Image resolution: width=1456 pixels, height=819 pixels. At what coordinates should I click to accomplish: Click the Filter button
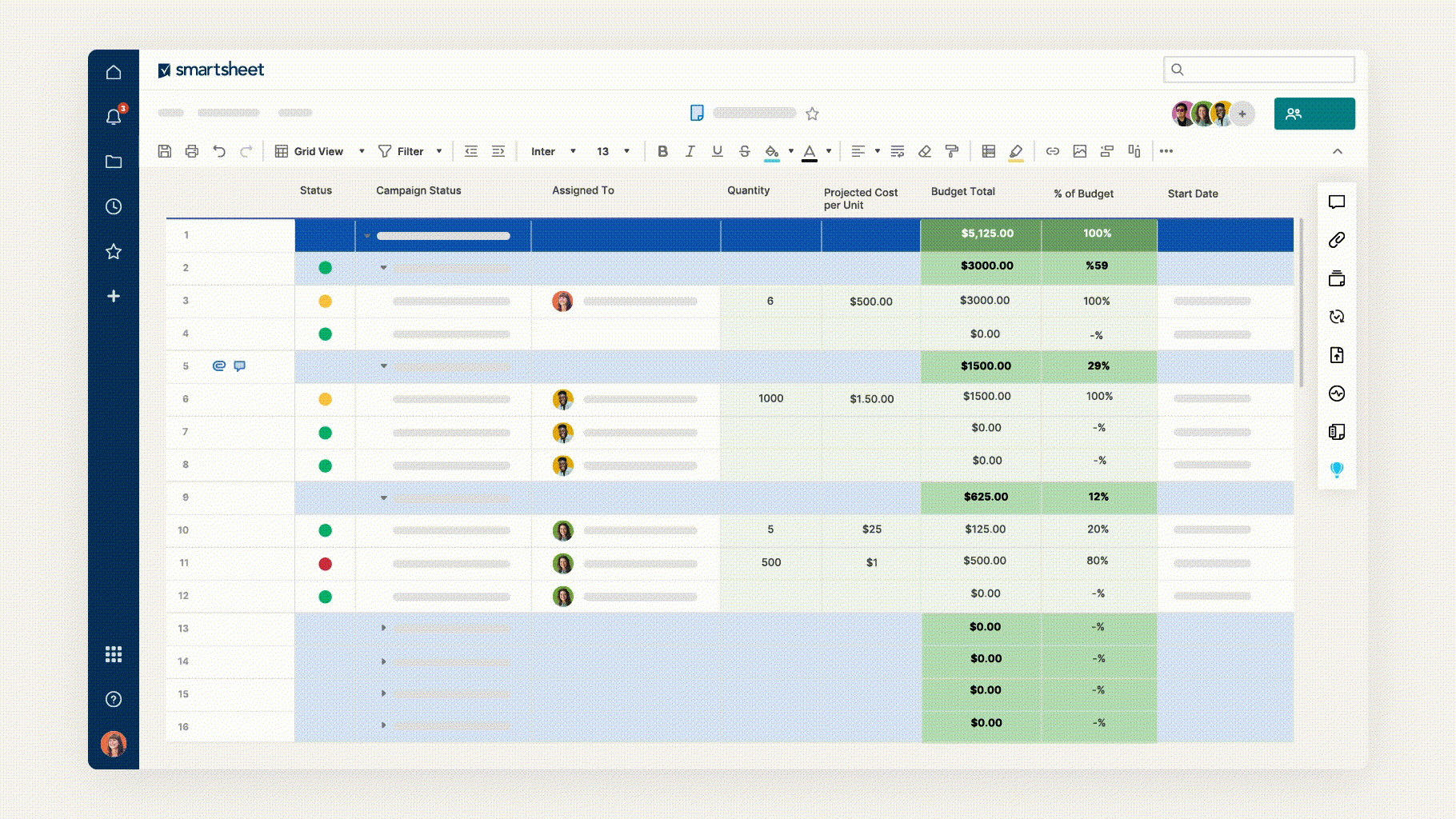tap(410, 151)
